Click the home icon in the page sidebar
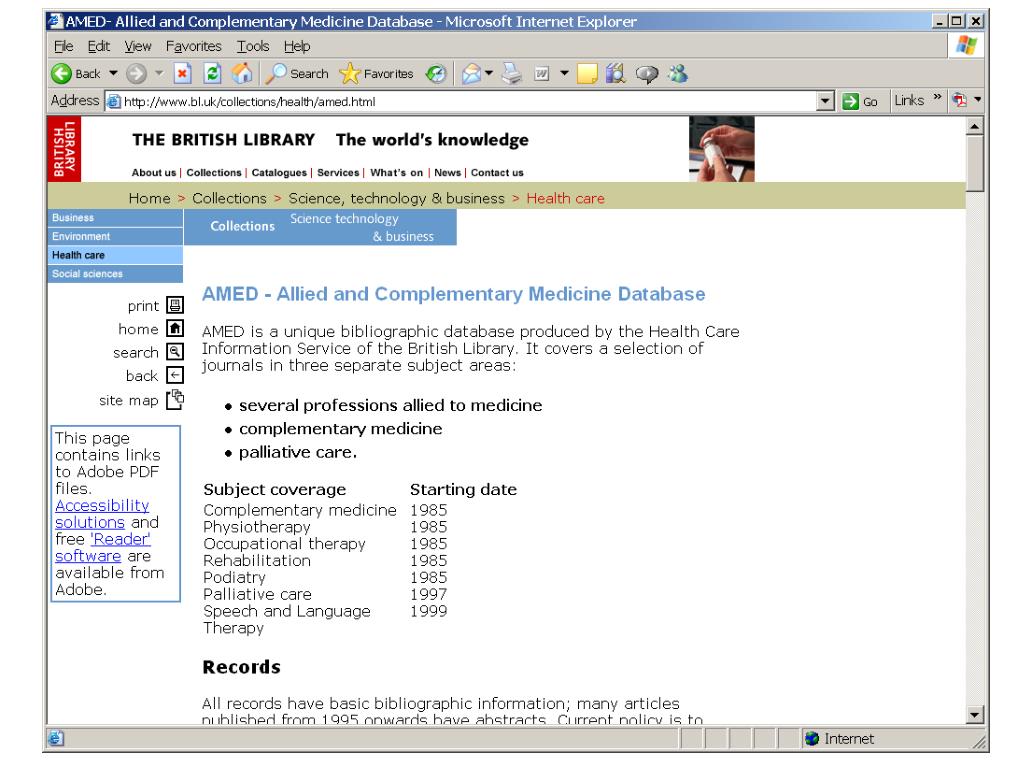This screenshot has width=1024, height=768. click(x=175, y=328)
